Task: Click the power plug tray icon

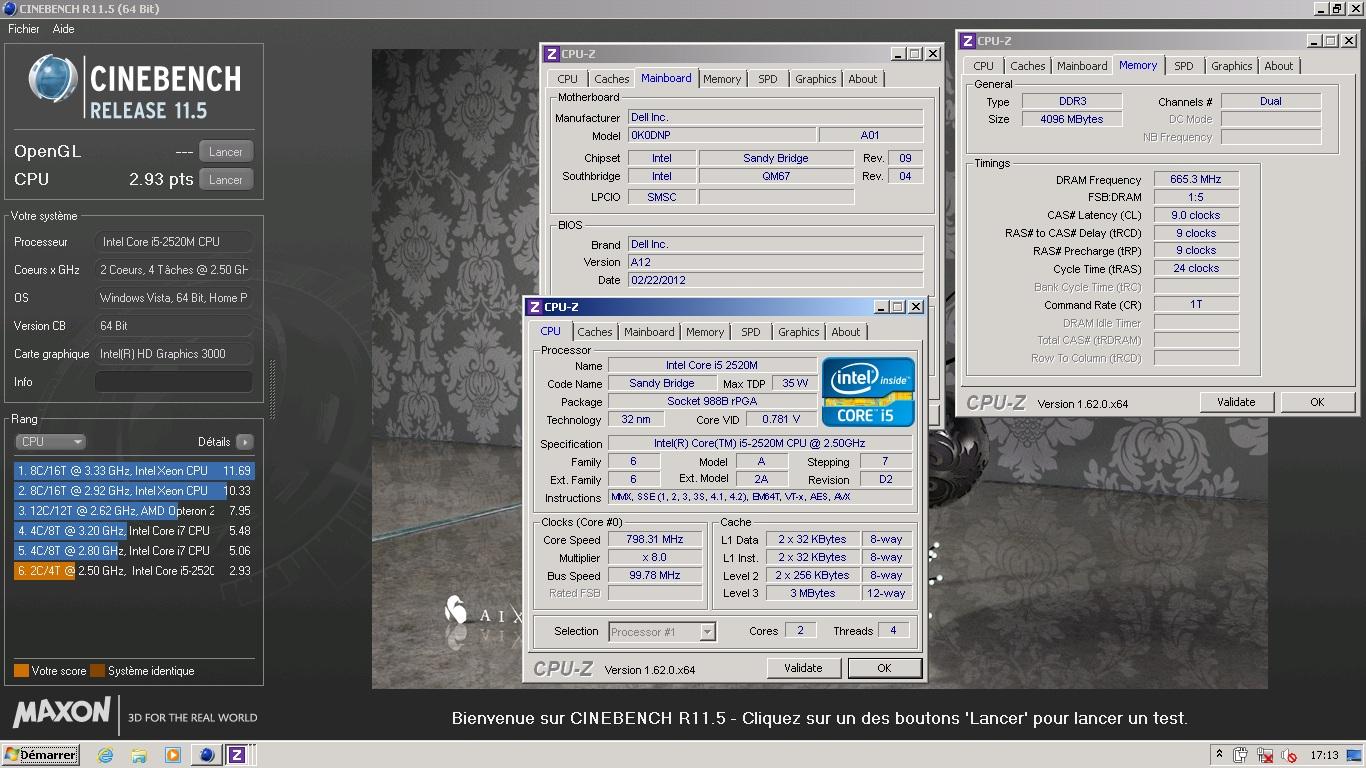Action: tap(1240, 755)
